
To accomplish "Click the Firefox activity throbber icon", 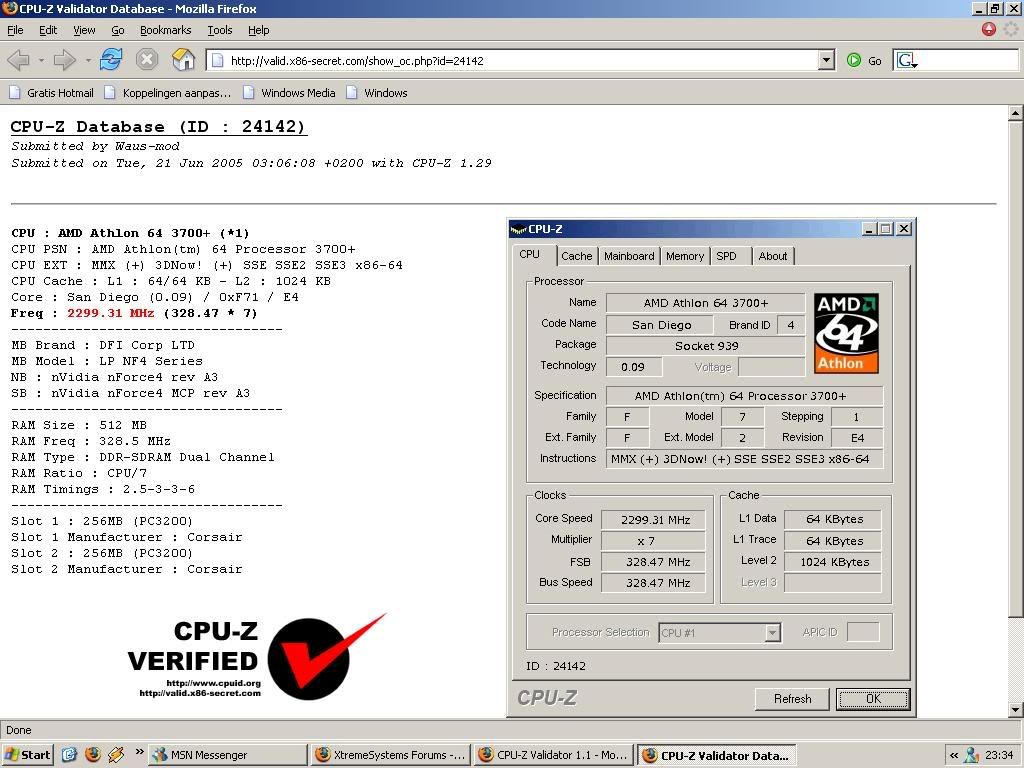I will pyautogui.click(x=1010, y=29).
